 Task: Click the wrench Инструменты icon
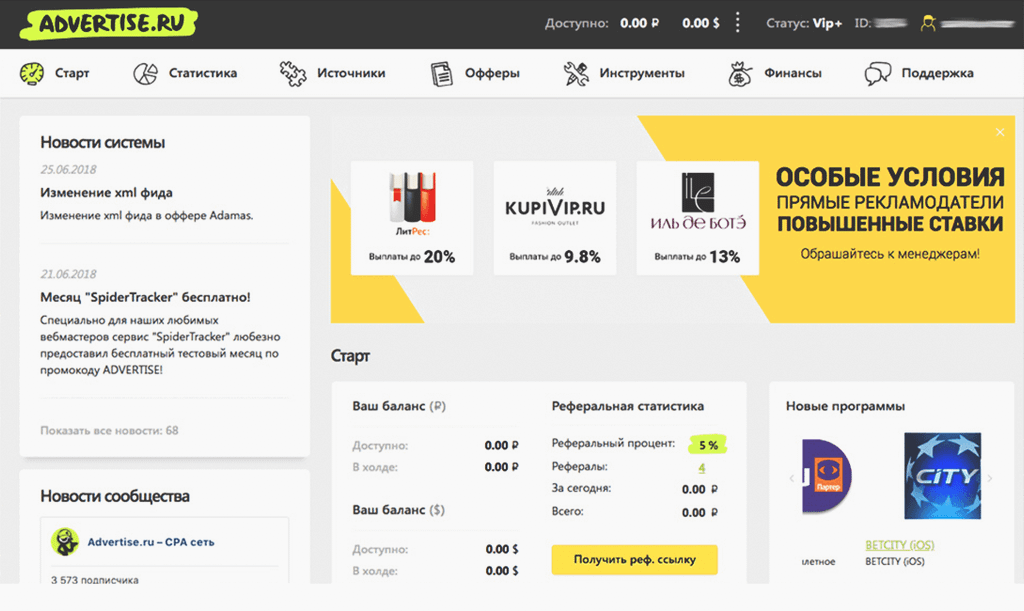click(576, 73)
